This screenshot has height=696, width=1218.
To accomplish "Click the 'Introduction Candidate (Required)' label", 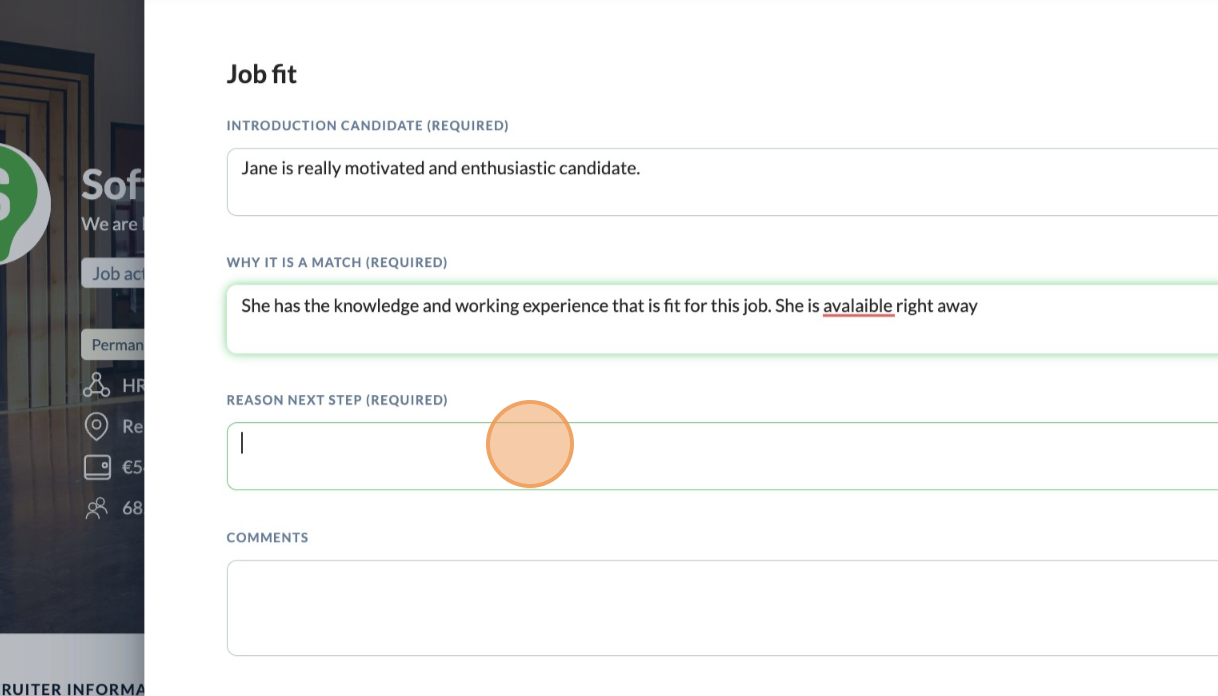I will coord(367,126).
